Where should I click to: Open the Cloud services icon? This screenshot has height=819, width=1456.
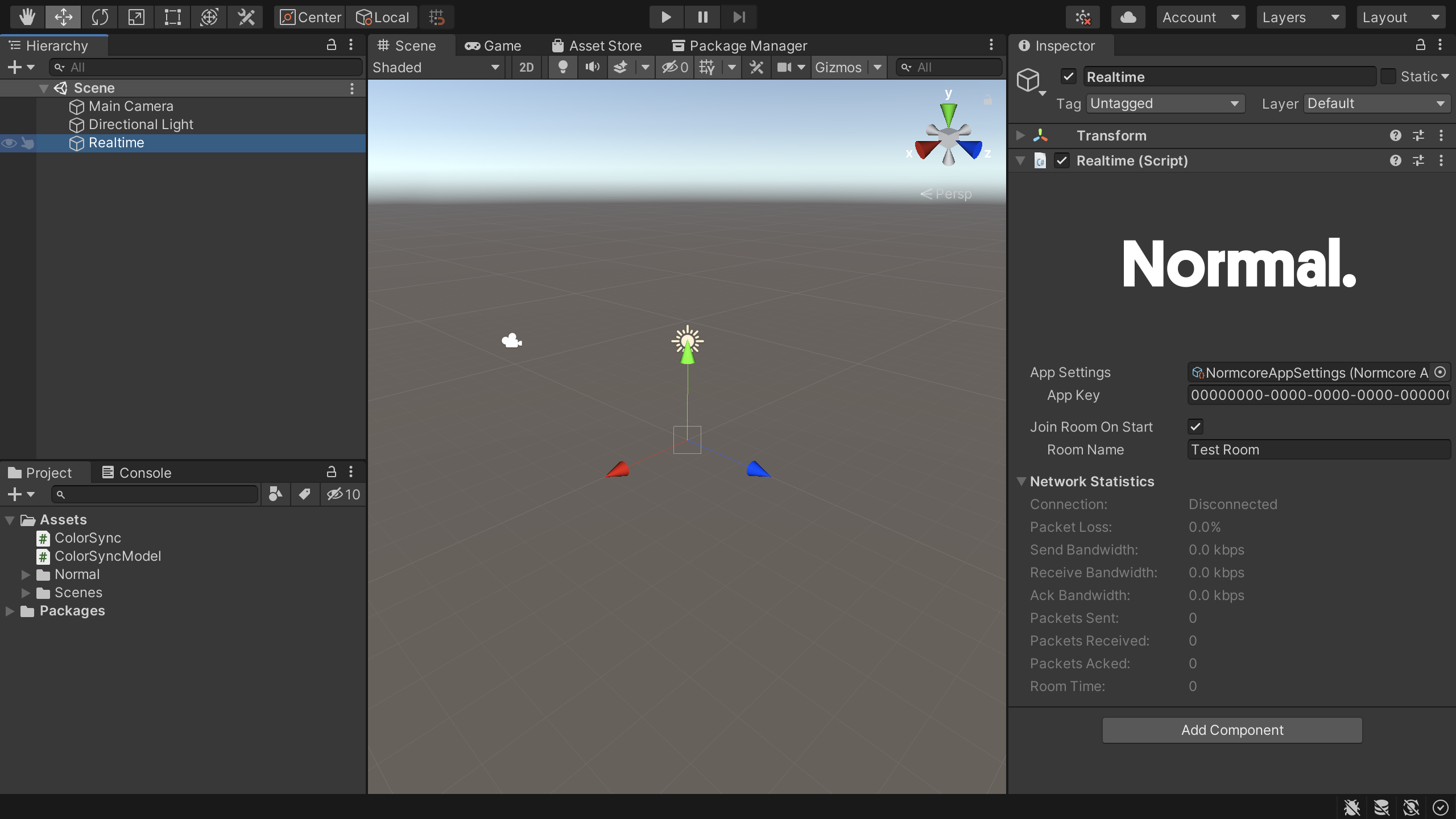1128,17
